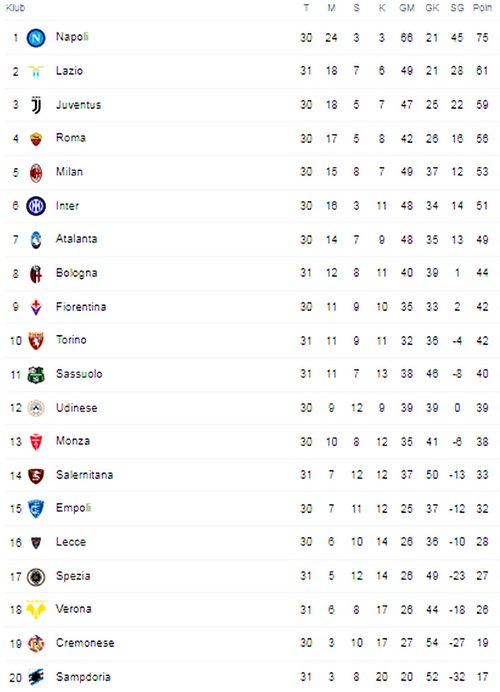Screen dimensions: 500x692
Task: Click the Verona club logo
Action: pos(36,610)
